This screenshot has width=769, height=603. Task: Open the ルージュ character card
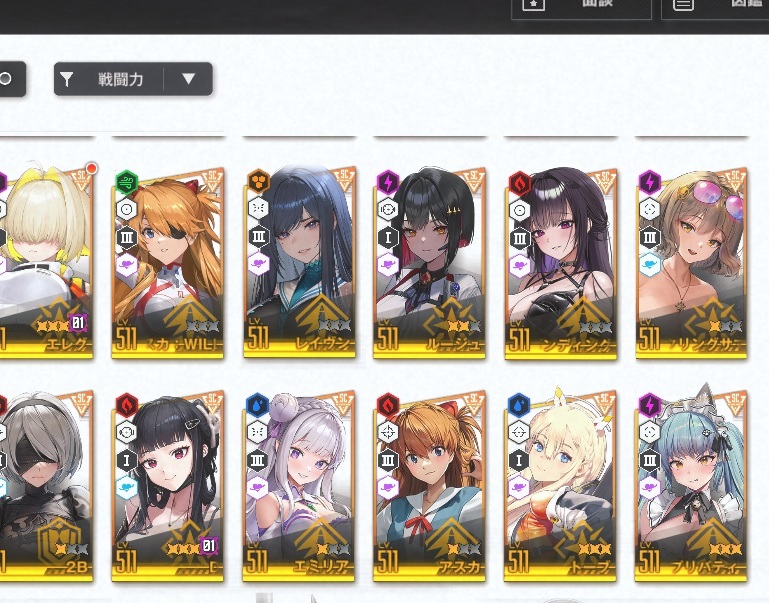pos(429,262)
